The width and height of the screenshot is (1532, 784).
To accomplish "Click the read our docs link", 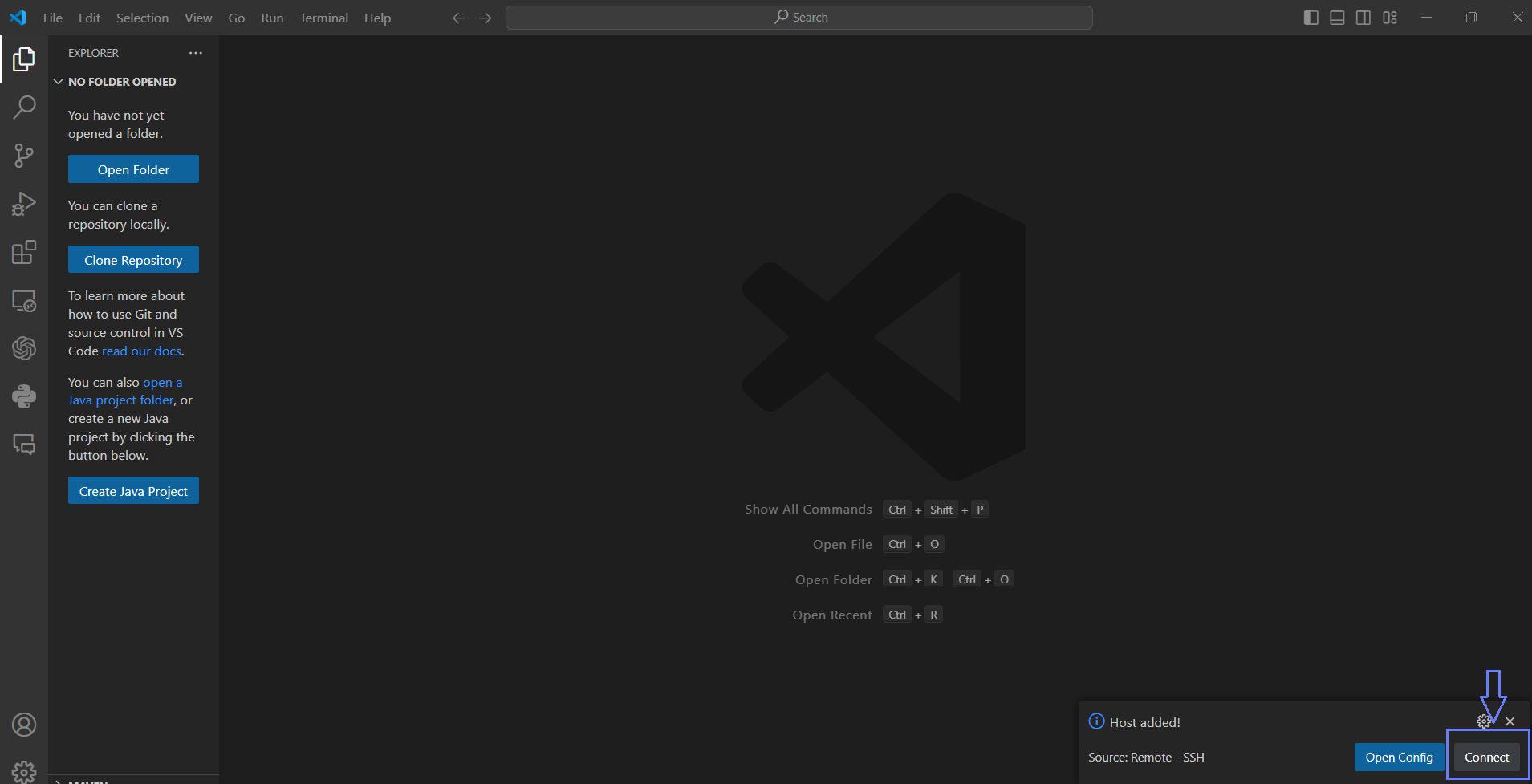I will [x=141, y=351].
